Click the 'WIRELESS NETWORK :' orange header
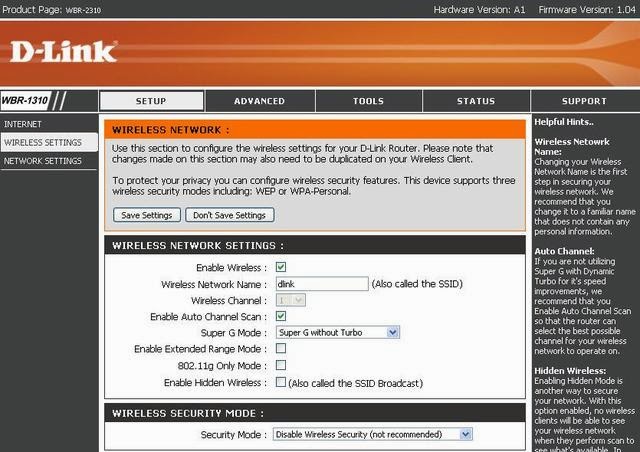 171,130
